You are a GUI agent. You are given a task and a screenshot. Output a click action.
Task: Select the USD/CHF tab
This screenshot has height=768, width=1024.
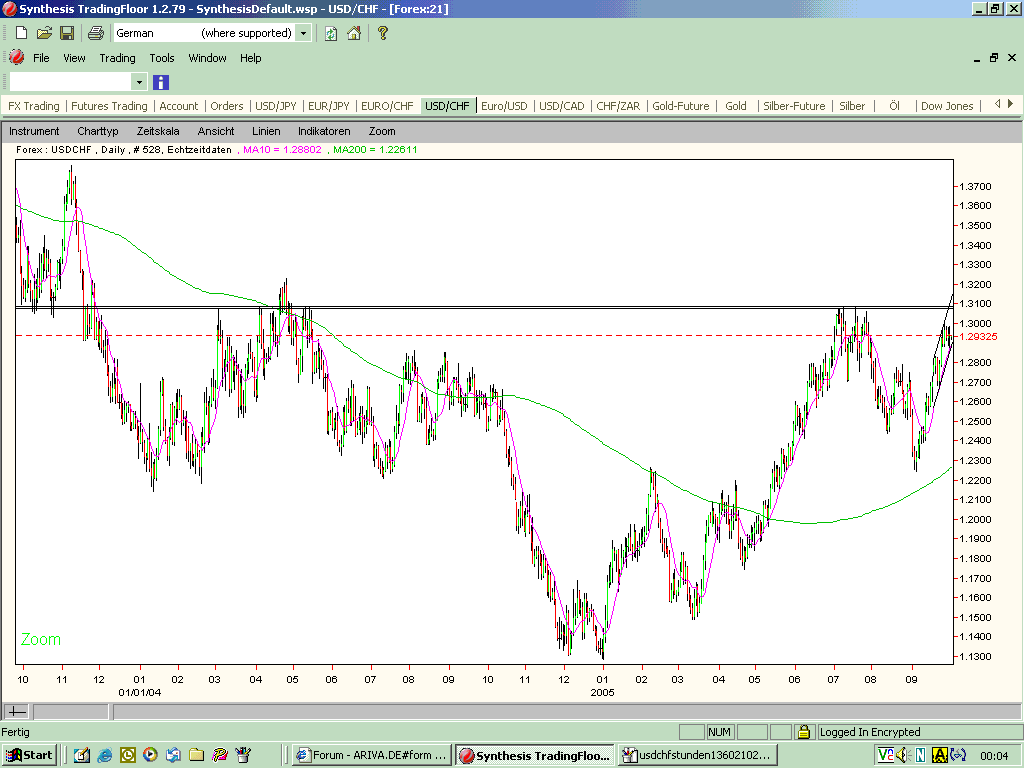[447, 106]
